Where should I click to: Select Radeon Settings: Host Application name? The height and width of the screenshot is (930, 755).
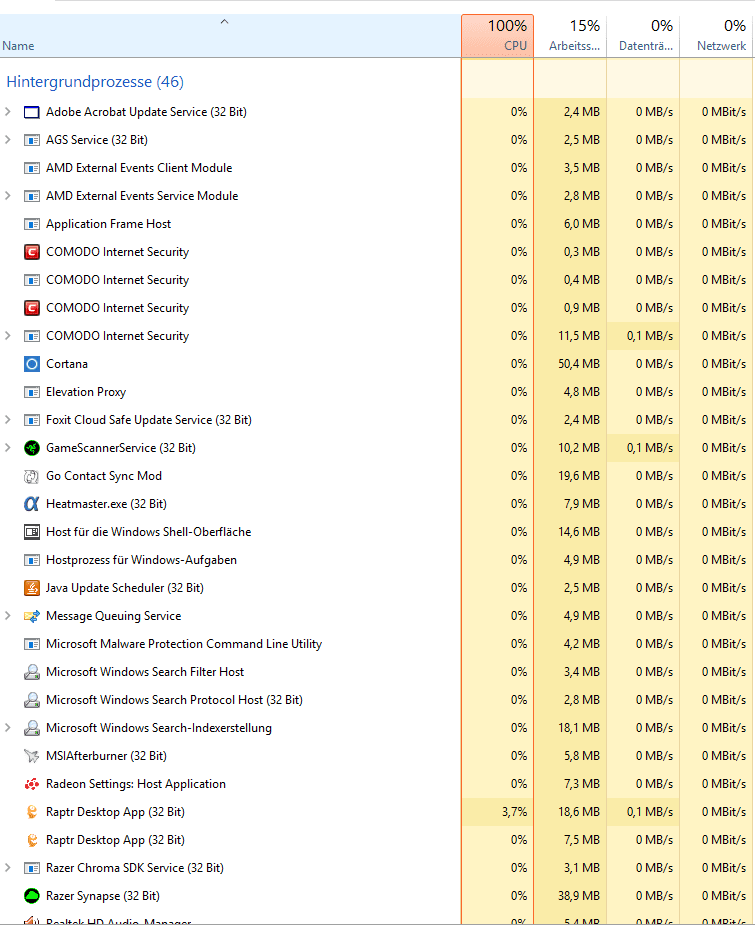click(136, 784)
